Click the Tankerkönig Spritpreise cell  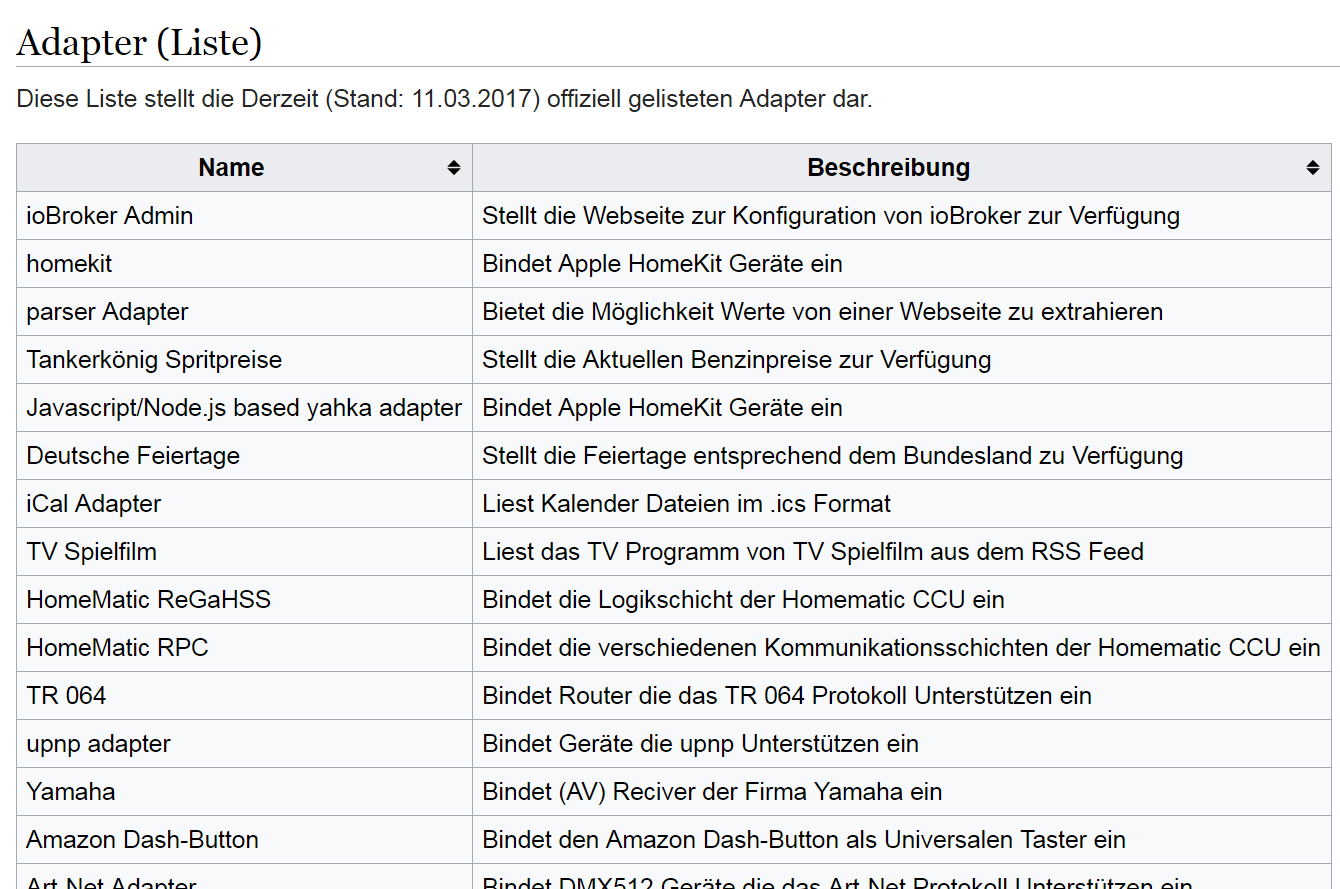point(154,360)
